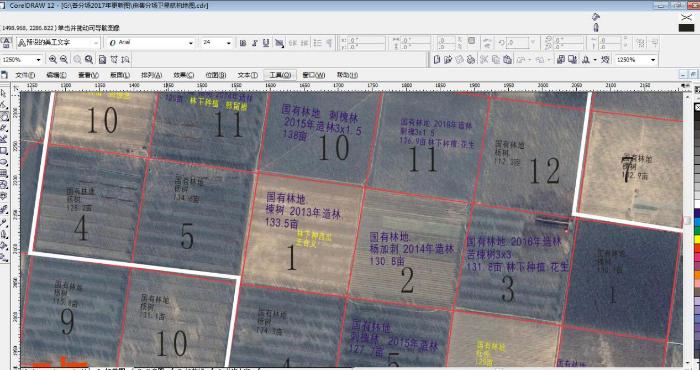The image size is (700, 370).
Task: Minimize the document window inside CorelDRAW
Action: tap(683, 75)
